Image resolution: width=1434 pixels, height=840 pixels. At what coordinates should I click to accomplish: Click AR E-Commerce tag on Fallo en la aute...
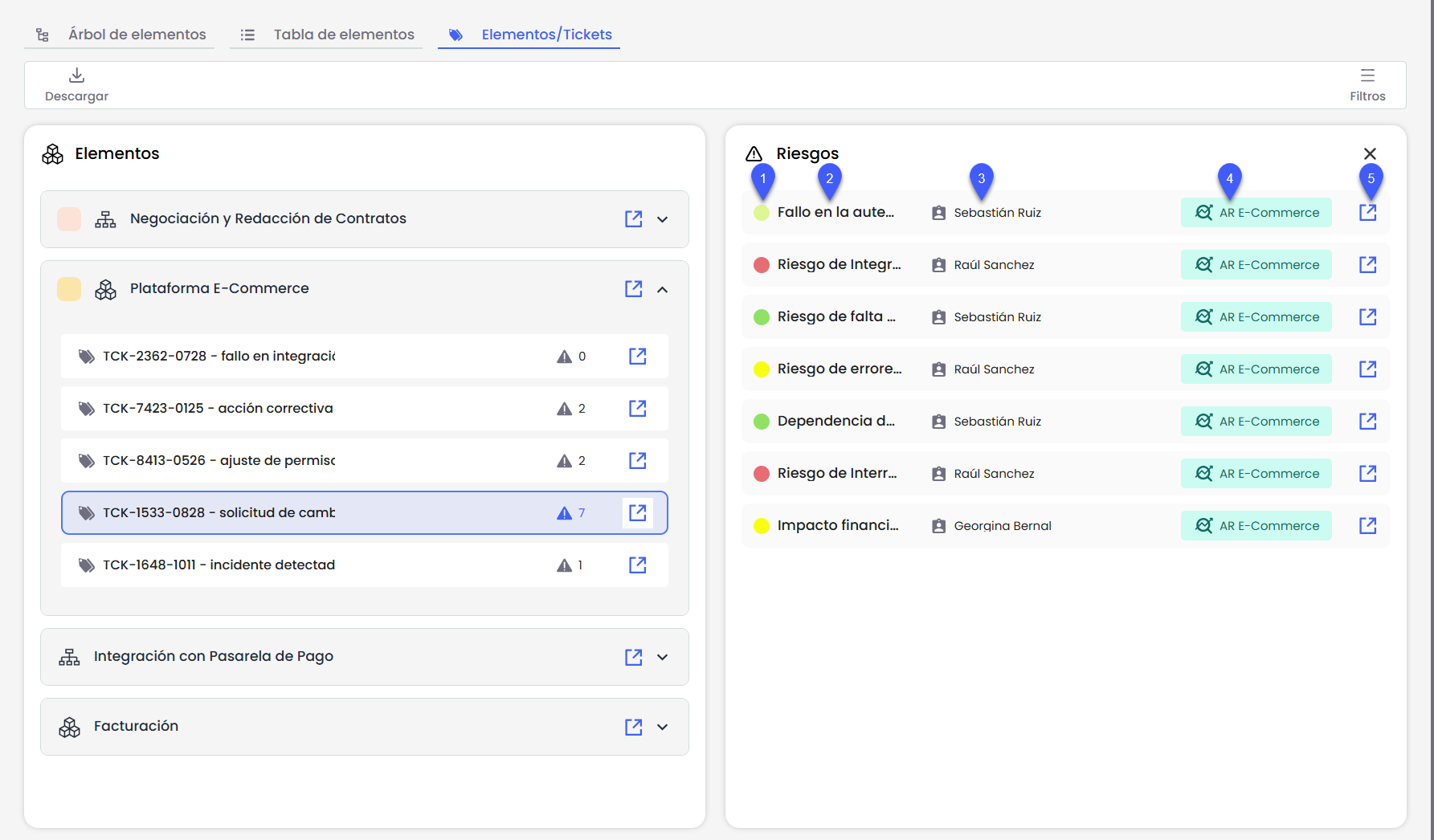pyautogui.click(x=1256, y=213)
